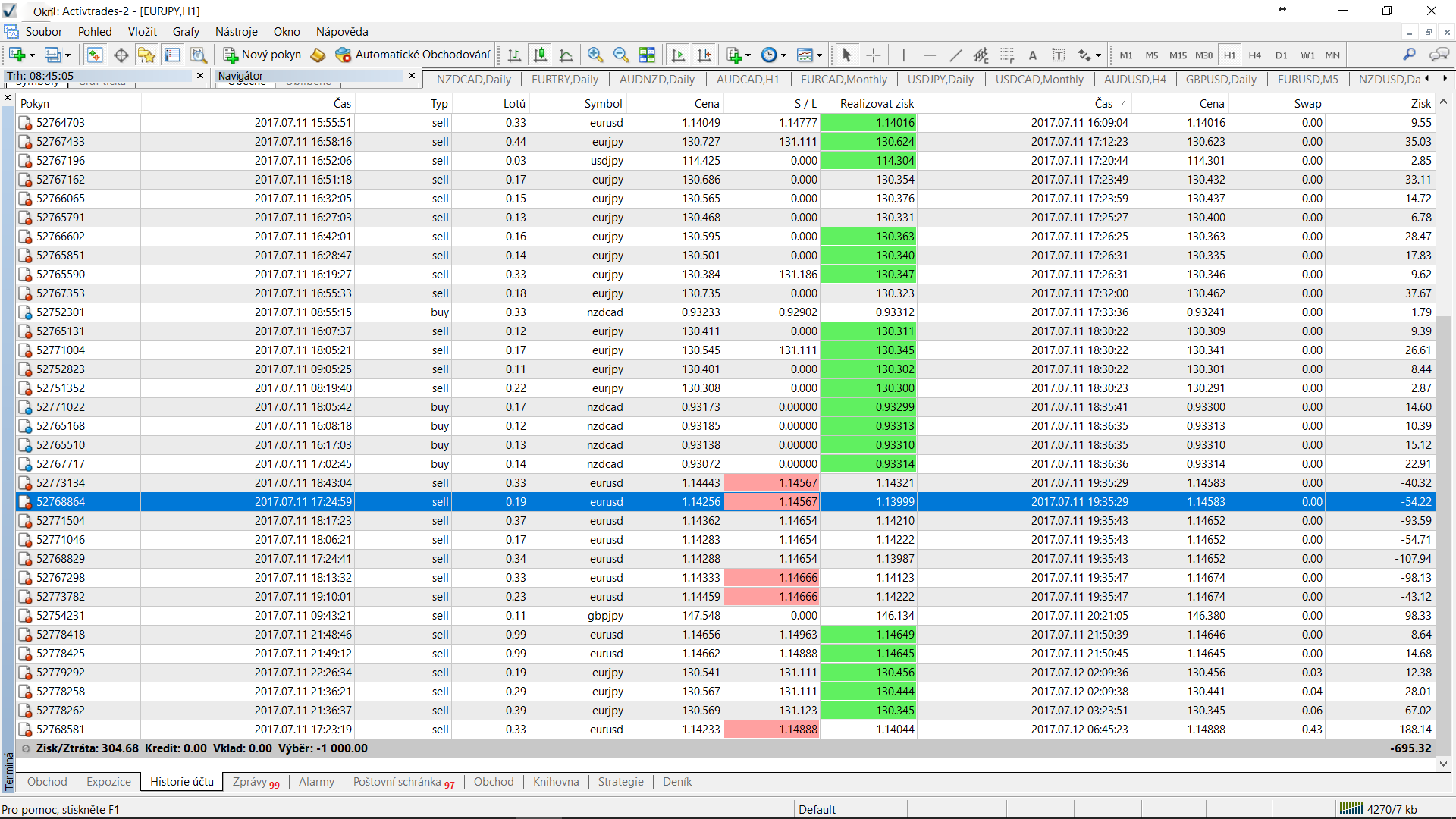
Task: Select the Fibonacci retracement tool
Action: 1007,55
